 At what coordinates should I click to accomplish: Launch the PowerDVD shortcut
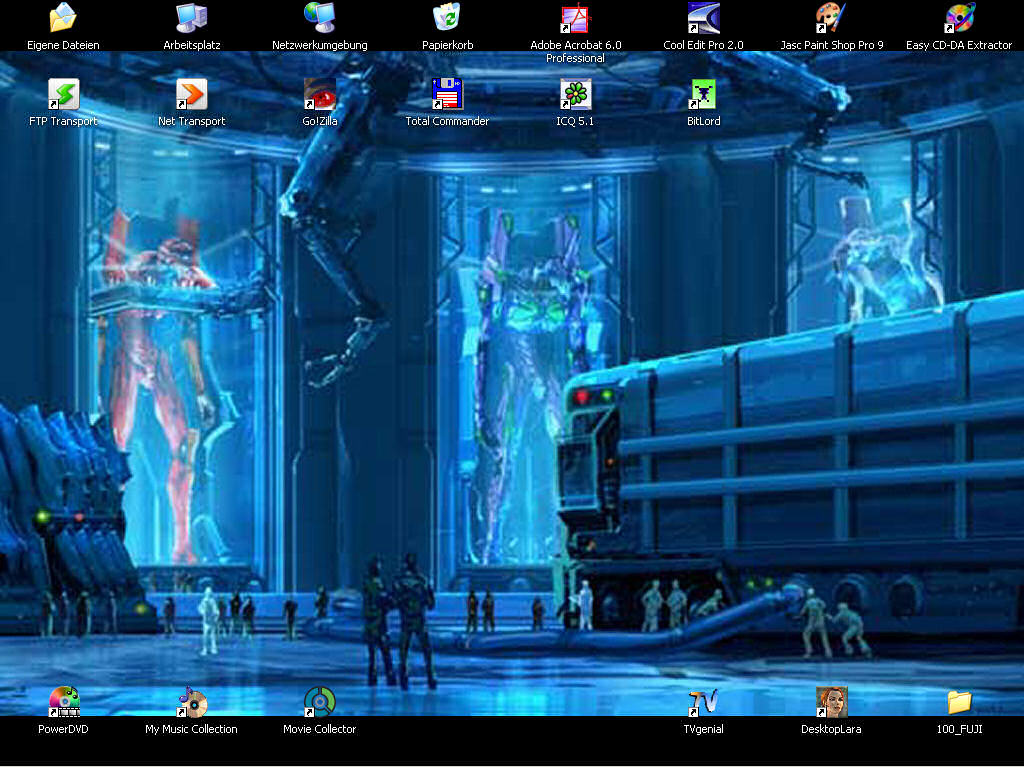(x=63, y=702)
